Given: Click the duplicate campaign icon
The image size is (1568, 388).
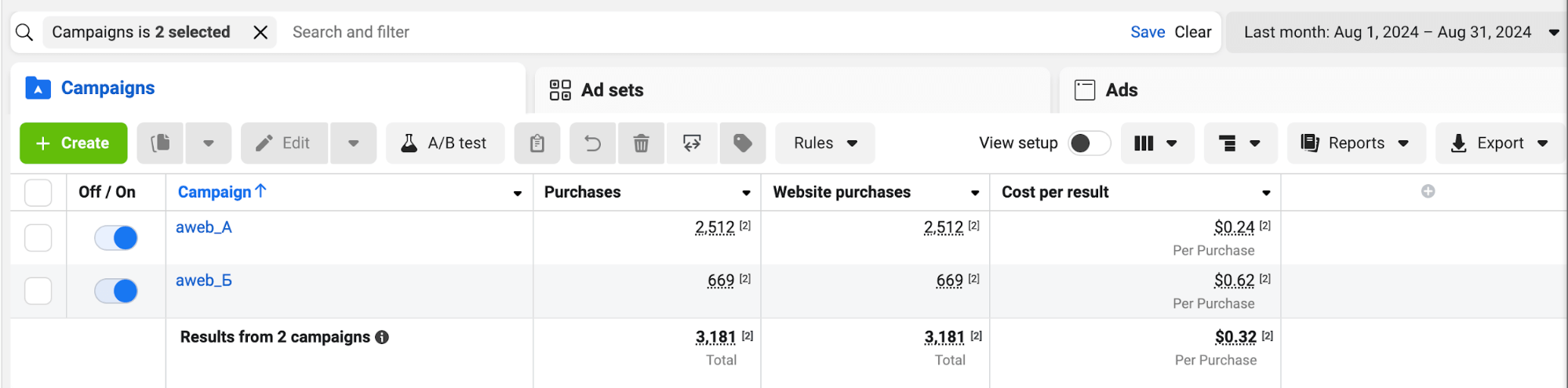Looking at the screenshot, I should click(160, 143).
